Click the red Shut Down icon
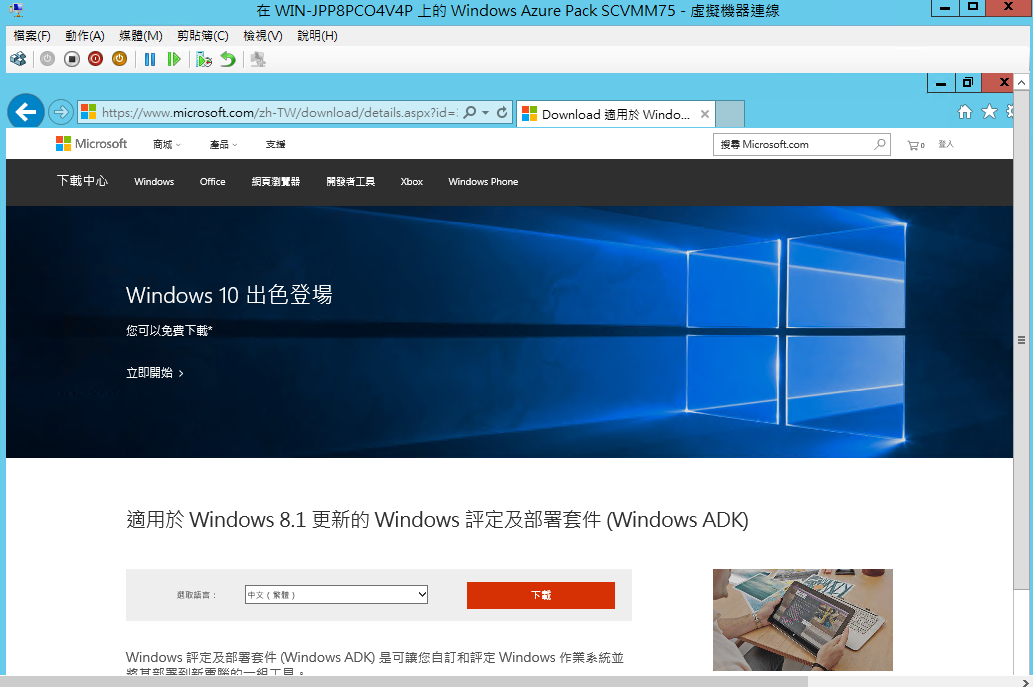Viewport: 1033px width, 687px height. click(x=96, y=59)
